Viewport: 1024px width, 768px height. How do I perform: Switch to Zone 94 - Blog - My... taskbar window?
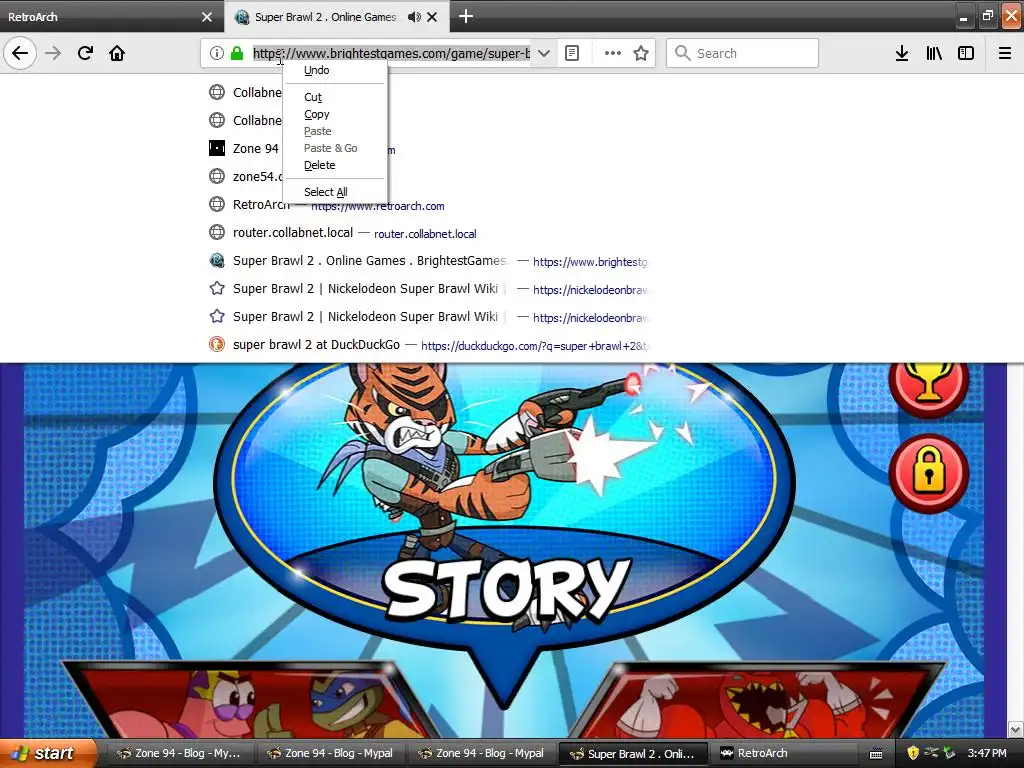pyautogui.click(x=178, y=754)
